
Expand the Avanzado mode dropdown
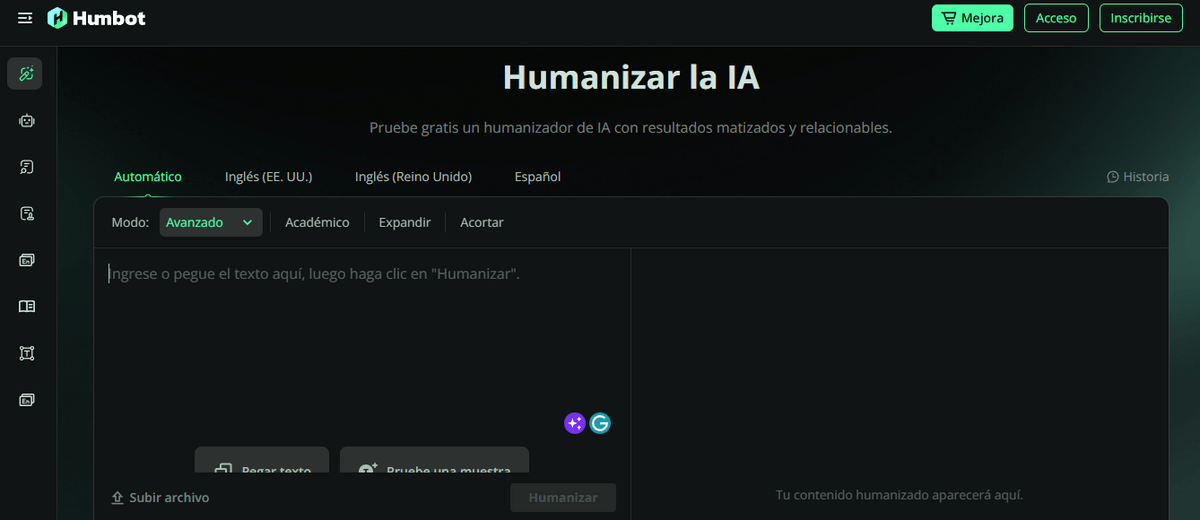(211, 222)
